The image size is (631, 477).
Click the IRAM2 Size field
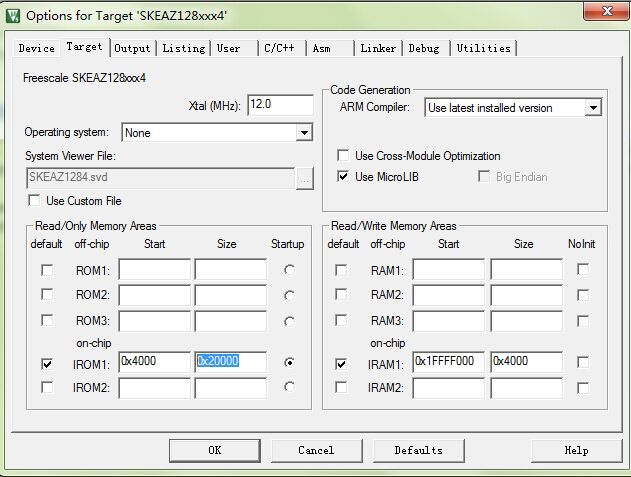[x=527, y=388]
